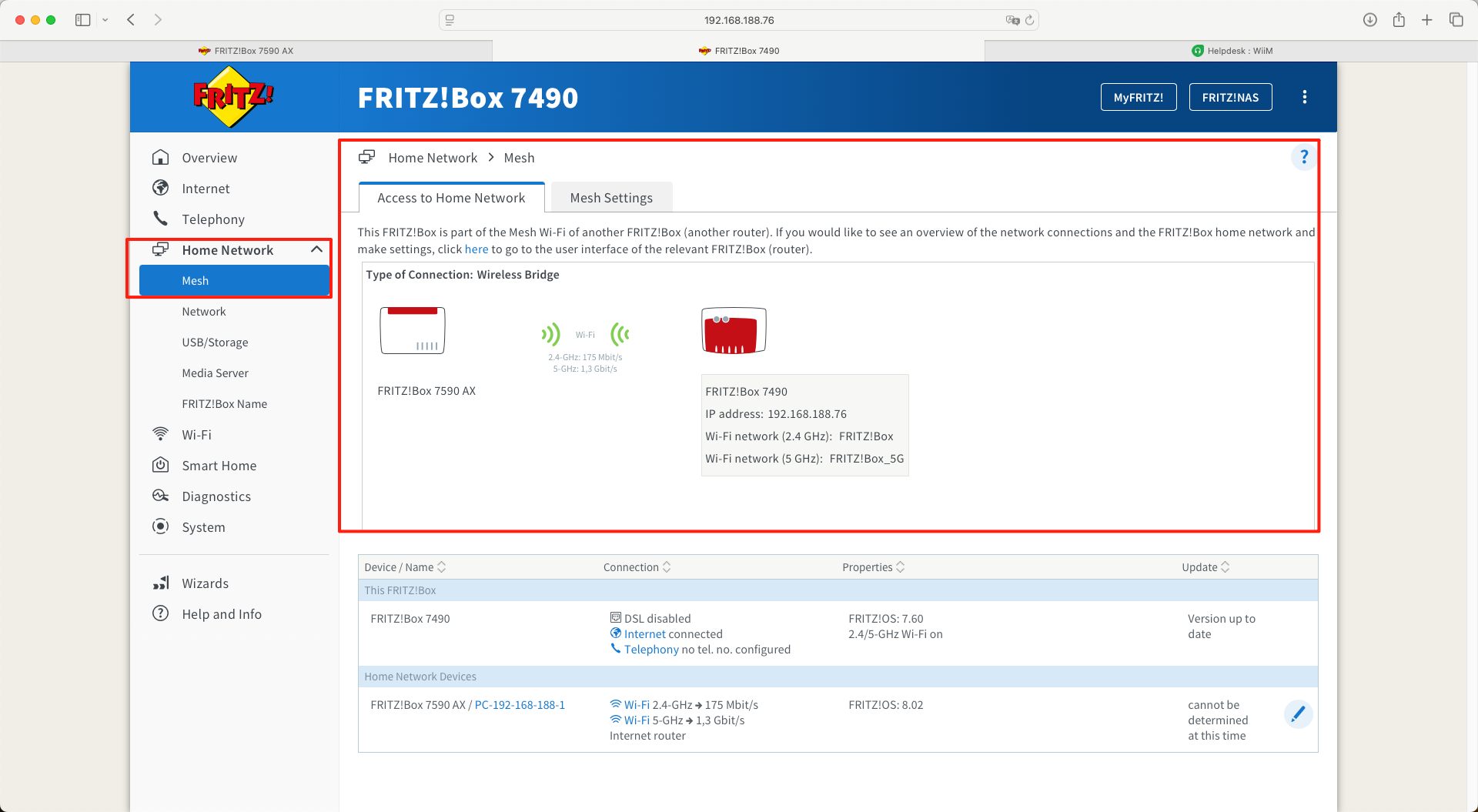Click 'IP address: 192.168.188.76' text
Screen dimensions: 1478x812
coord(776,413)
